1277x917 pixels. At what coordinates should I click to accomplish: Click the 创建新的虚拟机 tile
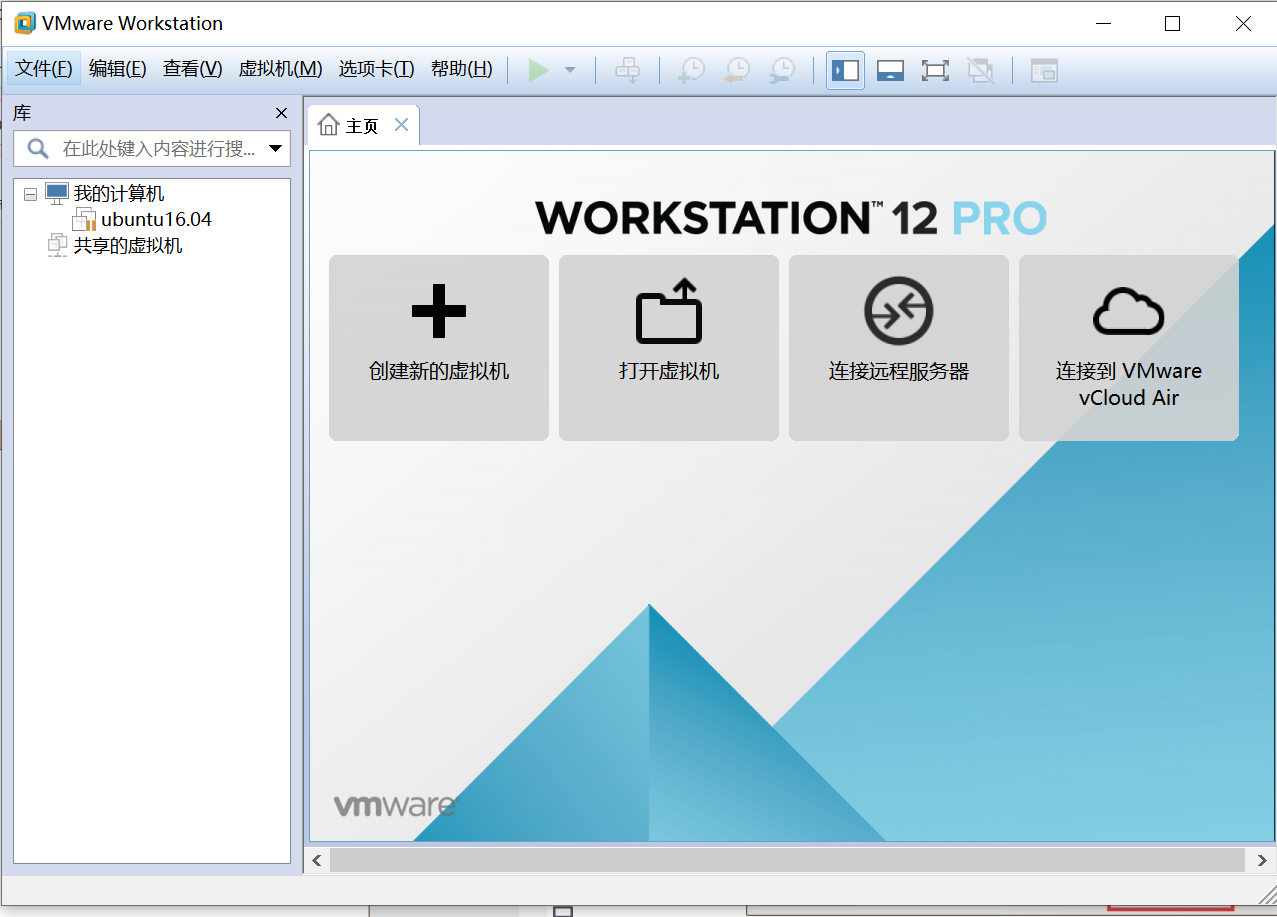click(439, 348)
